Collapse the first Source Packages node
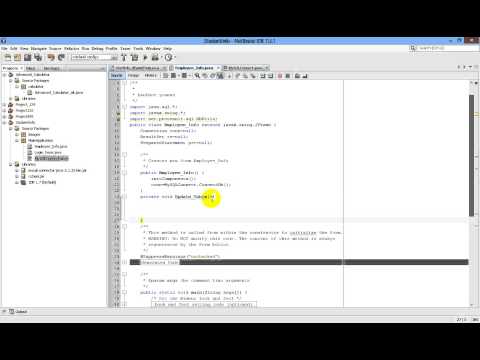The height and width of the screenshot is (360, 480). click(x=11, y=81)
